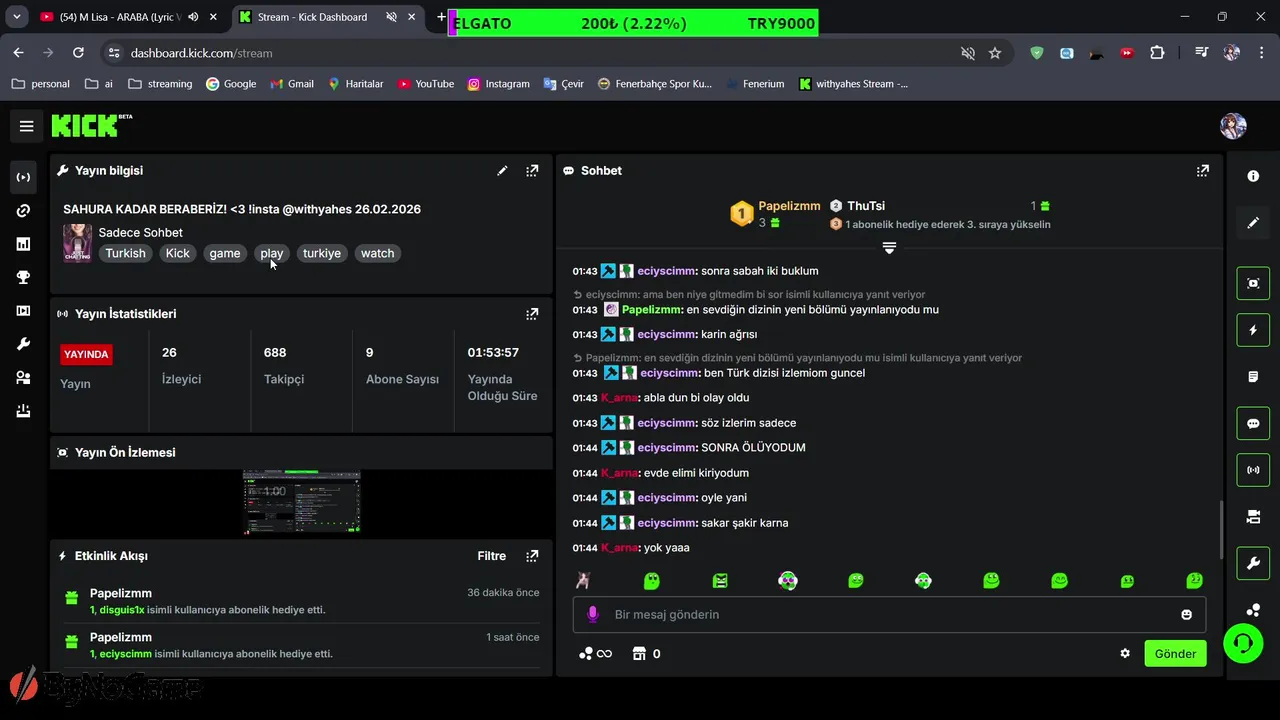Viewport: 1280px width, 720px height.
Task: Mute the M Lisa - ARABA YouTube tab
Action: click(193, 17)
